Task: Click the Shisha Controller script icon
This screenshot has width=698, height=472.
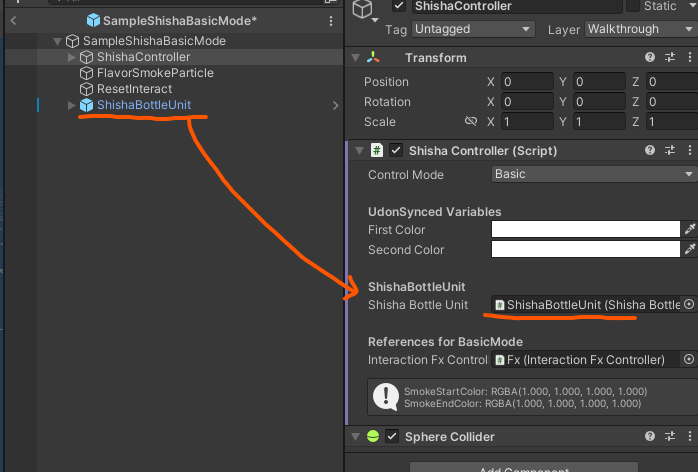Action: [377, 150]
